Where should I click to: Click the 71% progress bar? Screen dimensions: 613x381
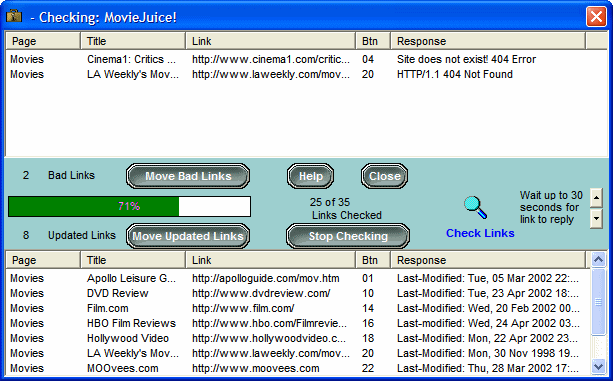point(129,206)
